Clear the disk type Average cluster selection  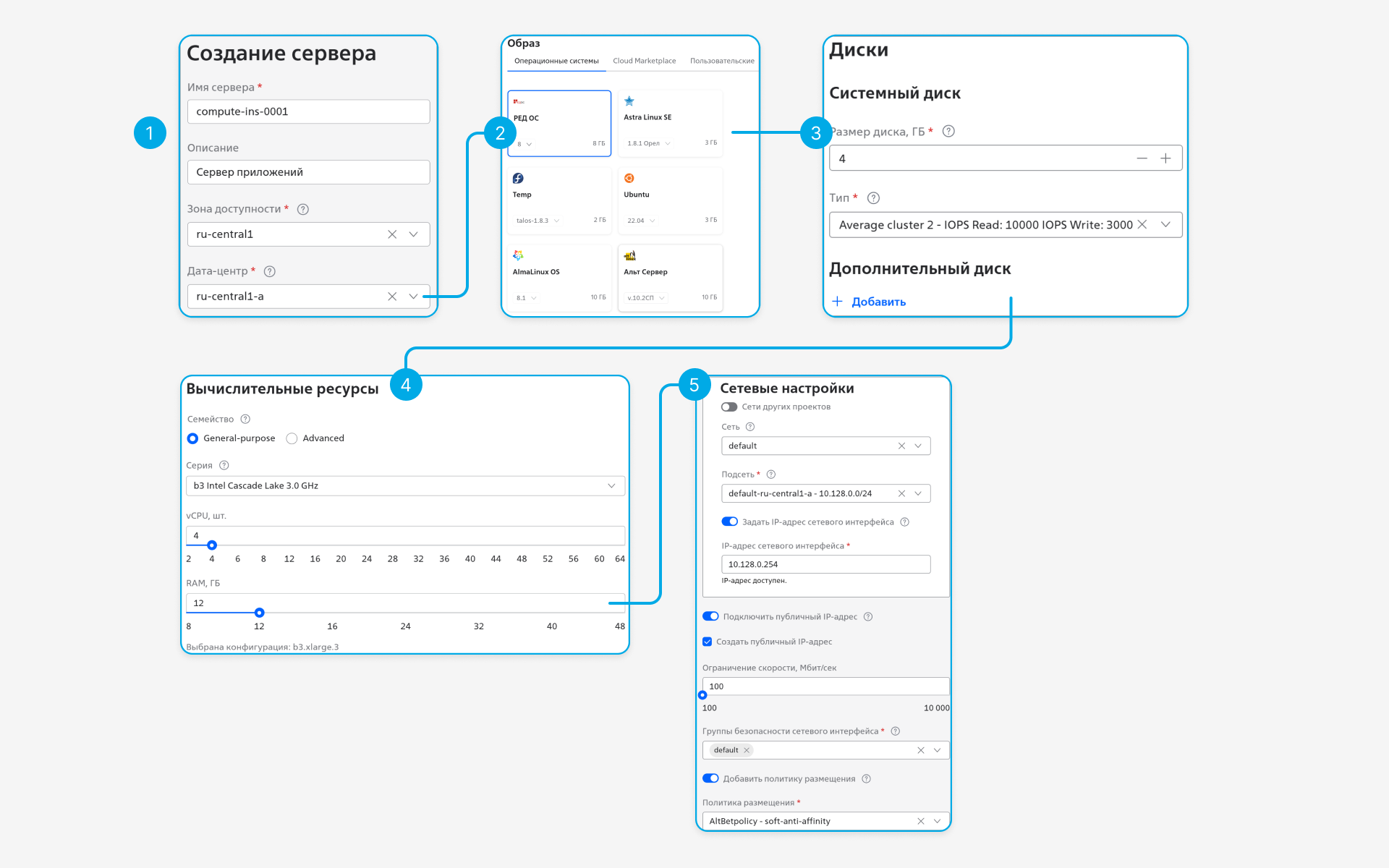pos(1142,225)
